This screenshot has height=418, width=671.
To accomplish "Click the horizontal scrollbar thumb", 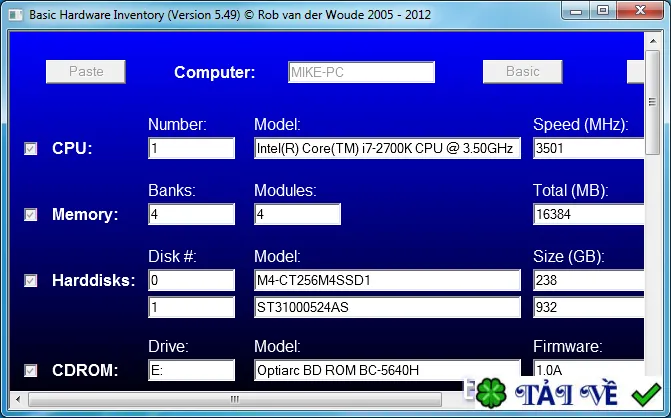I will [x=235, y=400].
